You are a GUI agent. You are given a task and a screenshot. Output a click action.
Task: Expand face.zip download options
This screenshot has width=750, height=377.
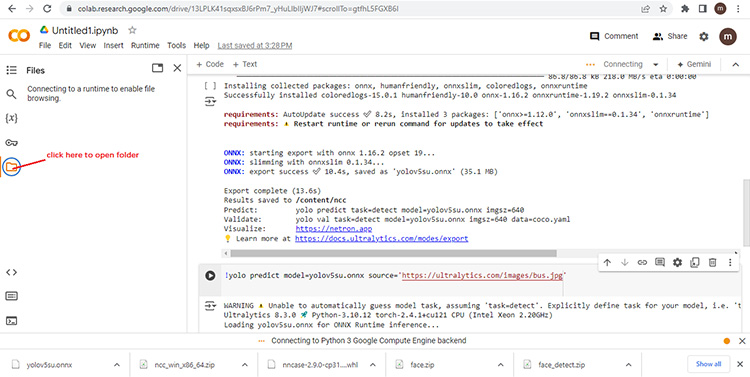point(500,365)
